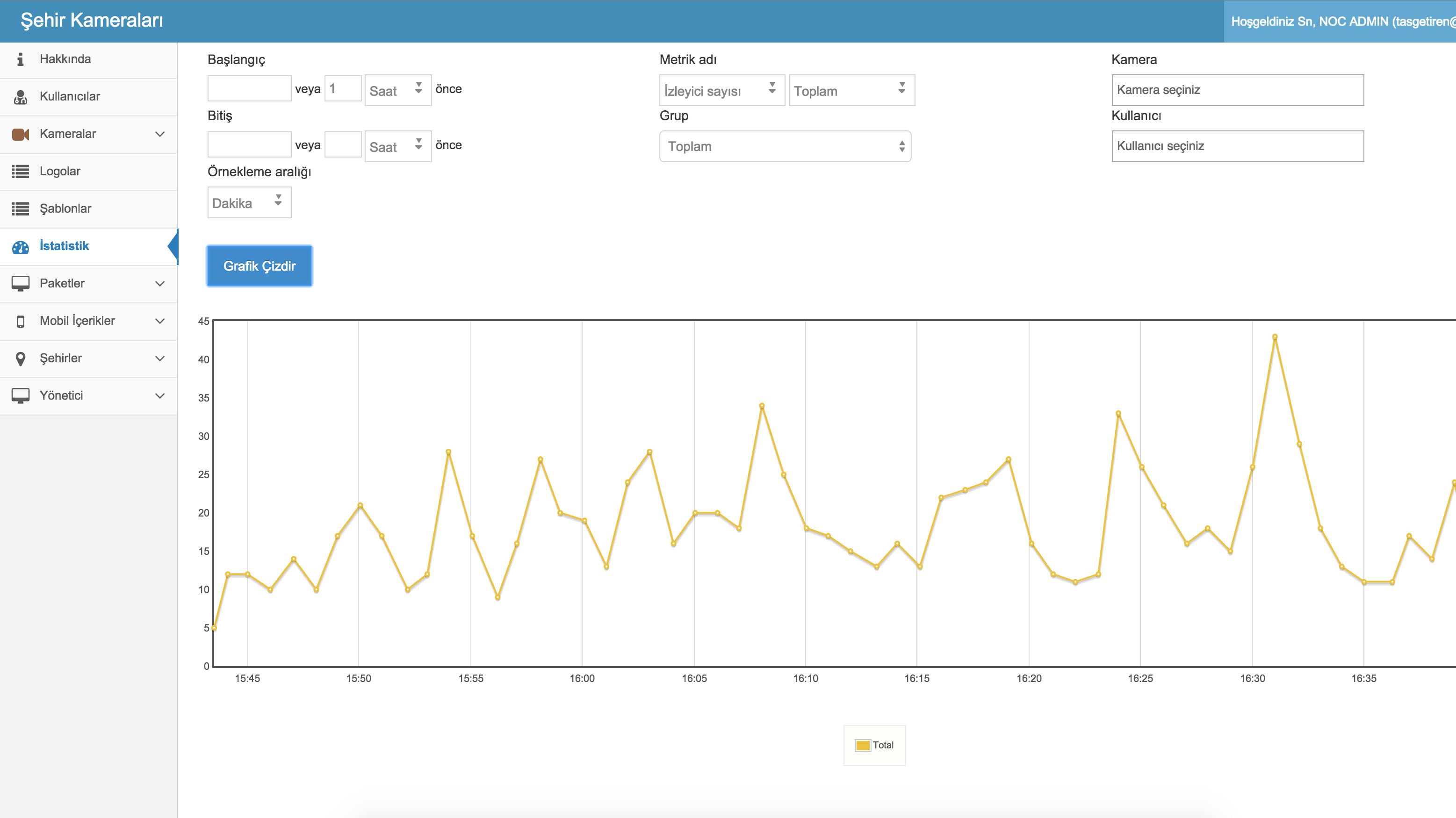Open the Toplam aggregation dropdown beside metric
The image size is (1456, 818).
point(852,90)
